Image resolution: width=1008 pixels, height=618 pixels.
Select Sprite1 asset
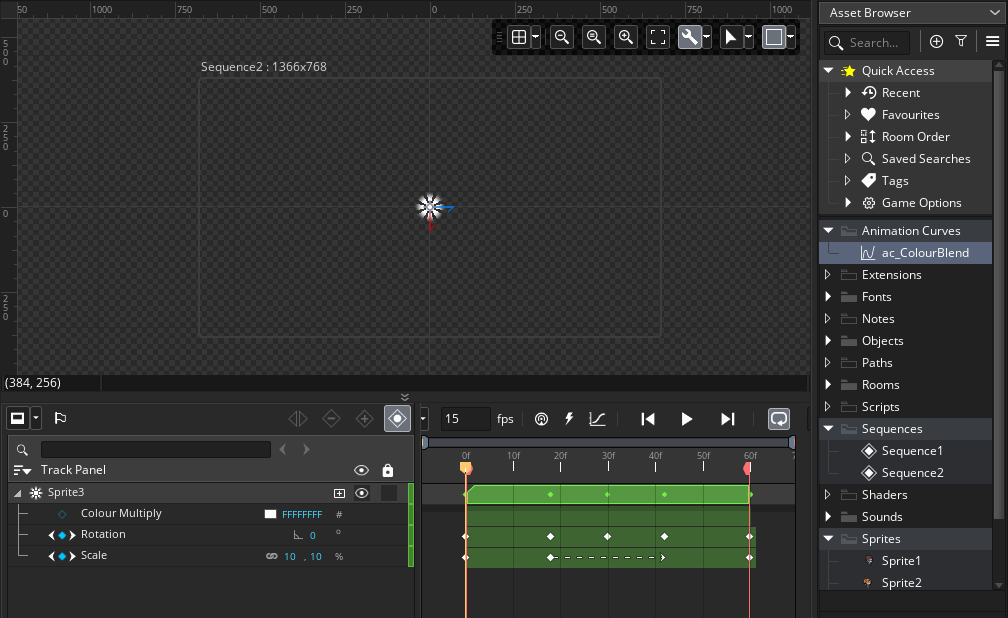(x=901, y=561)
